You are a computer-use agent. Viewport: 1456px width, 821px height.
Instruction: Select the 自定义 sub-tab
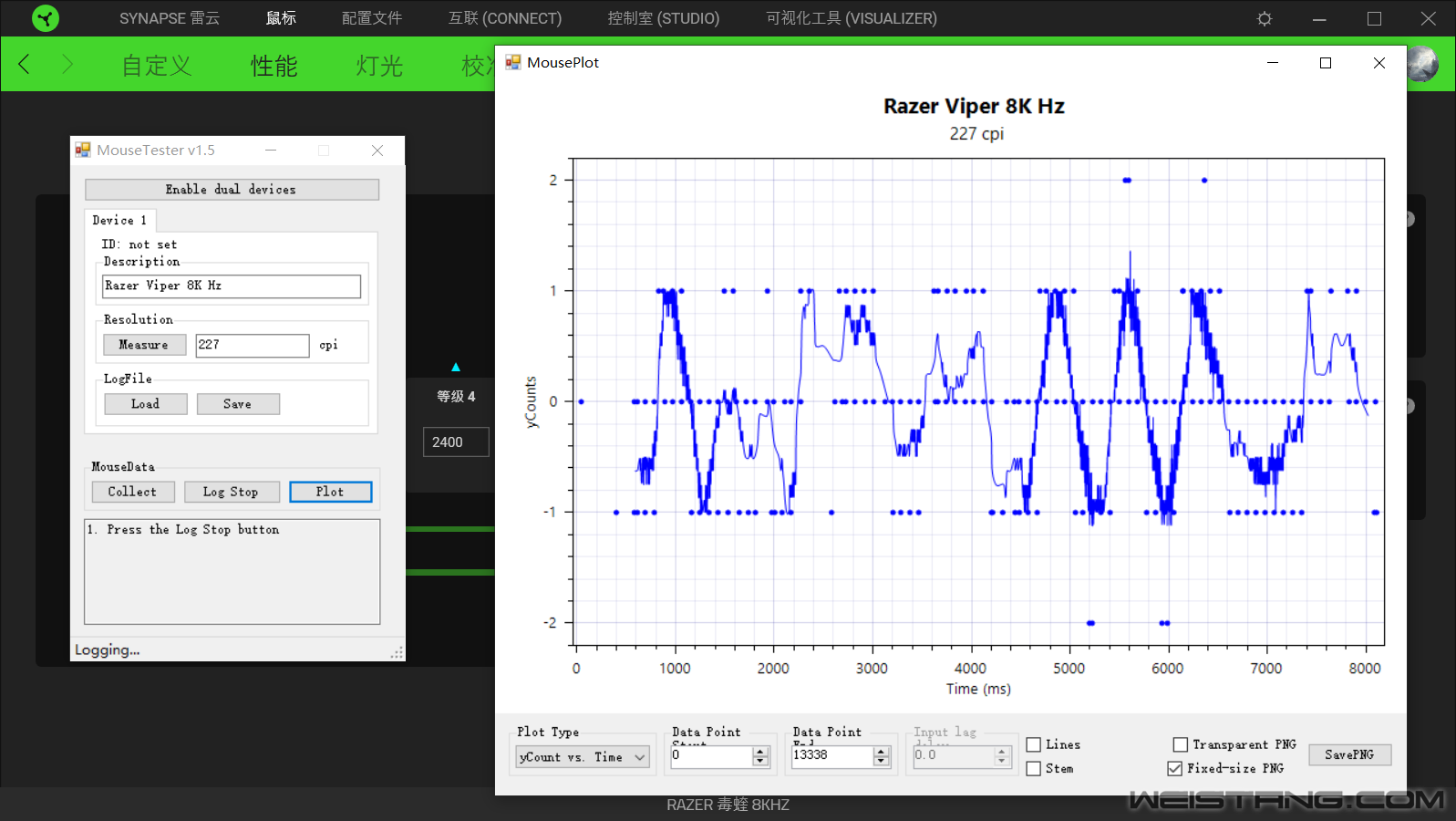(157, 66)
